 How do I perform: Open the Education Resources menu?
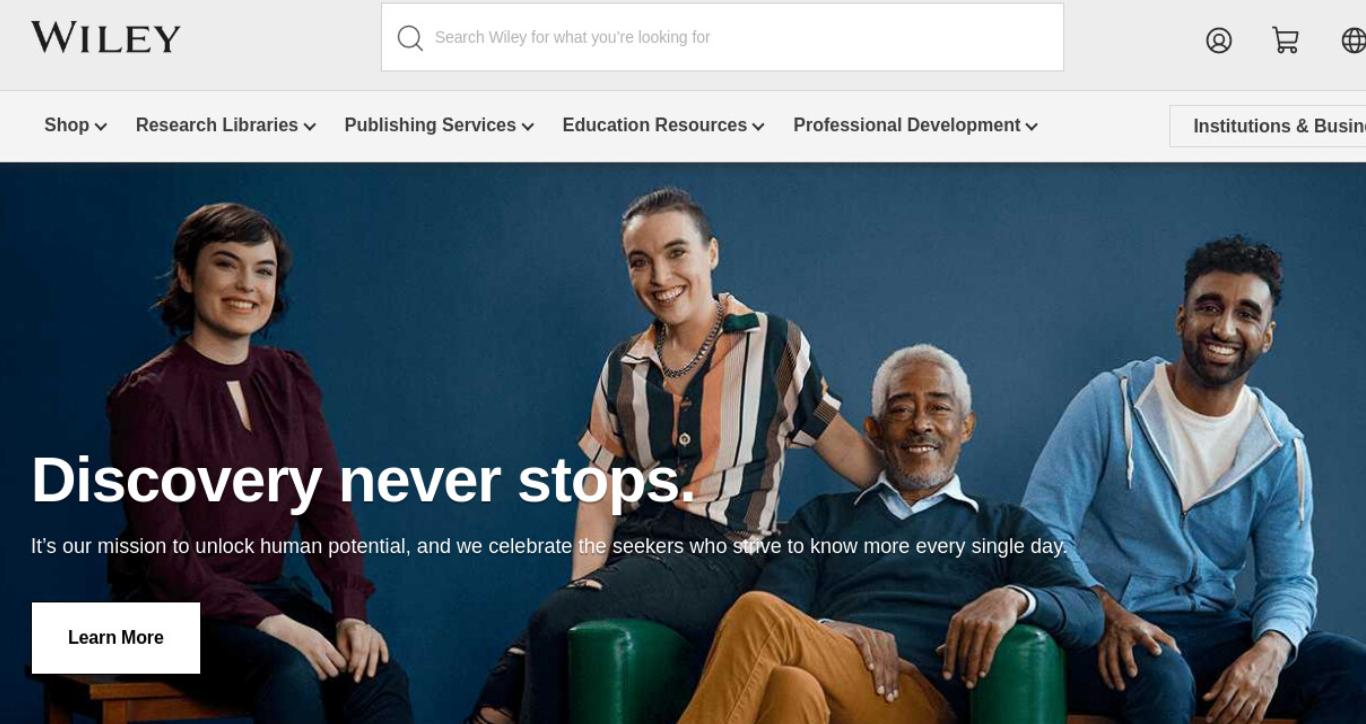click(664, 125)
